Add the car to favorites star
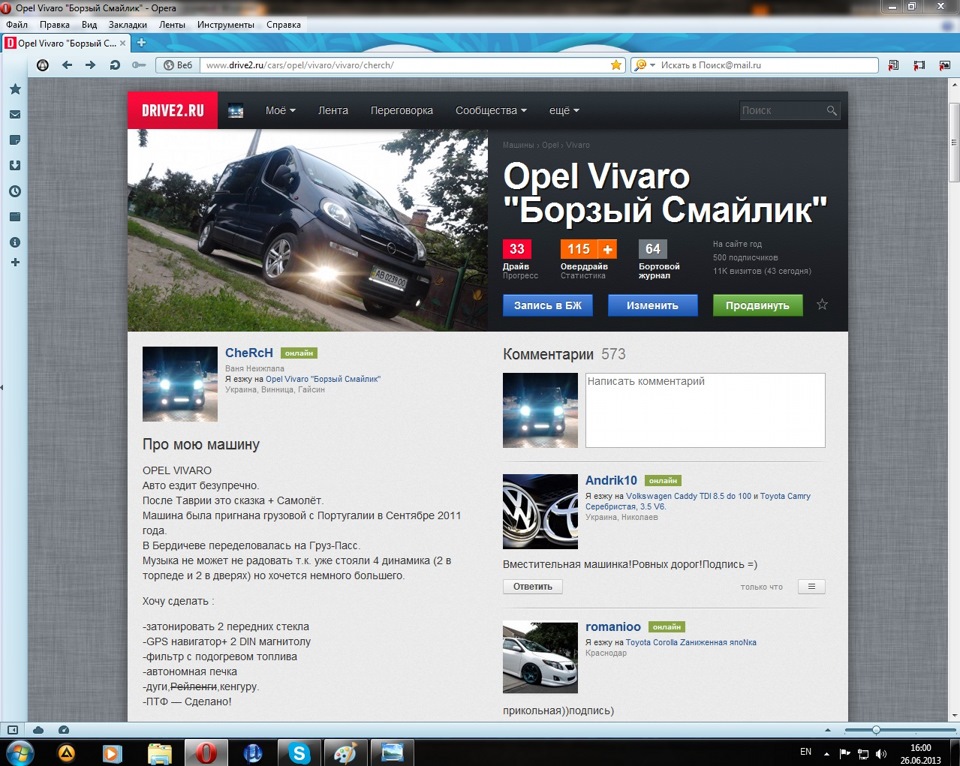Screen dimensions: 960x766 coord(822,304)
